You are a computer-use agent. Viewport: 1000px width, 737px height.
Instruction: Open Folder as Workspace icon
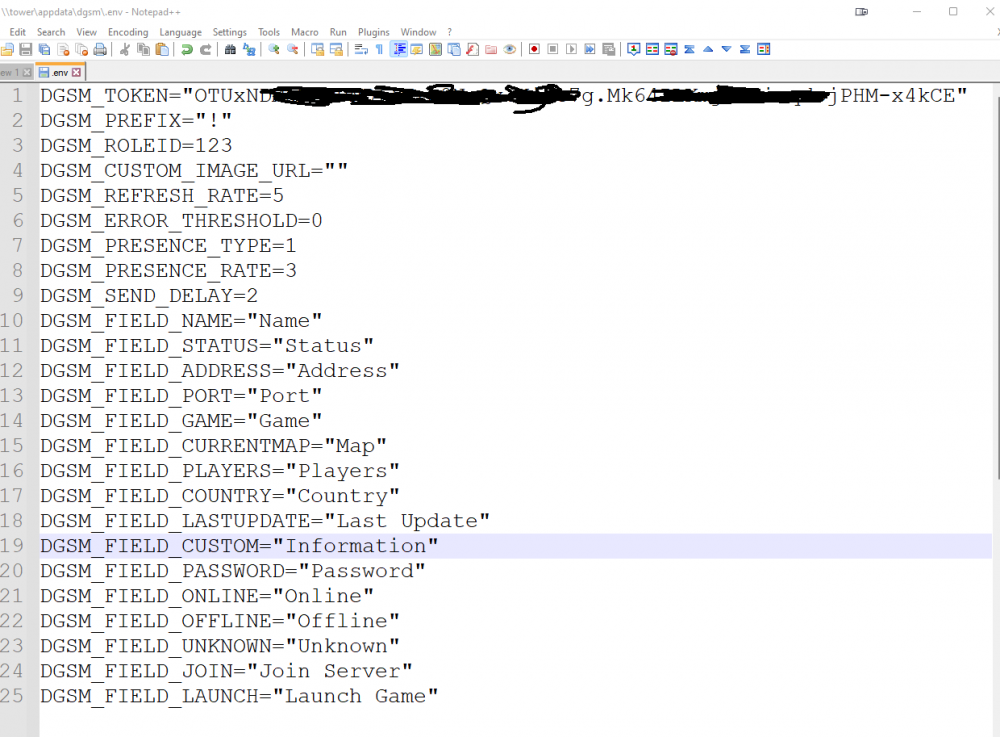(x=491, y=50)
